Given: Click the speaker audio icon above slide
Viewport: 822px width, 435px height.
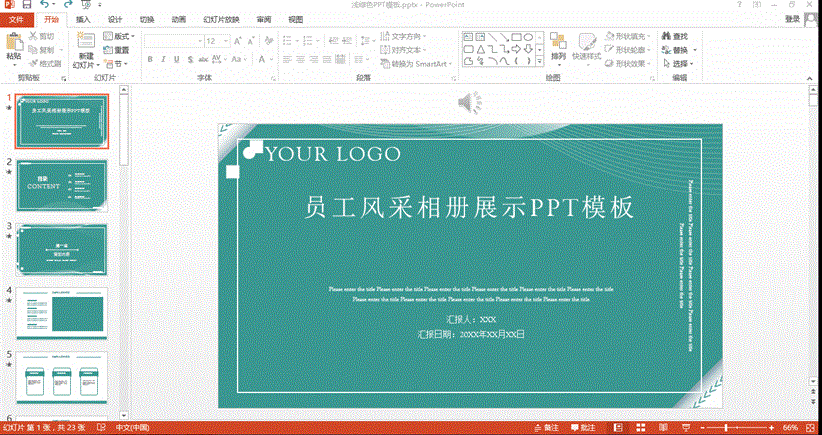Looking at the screenshot, I should tap(469, 101).
